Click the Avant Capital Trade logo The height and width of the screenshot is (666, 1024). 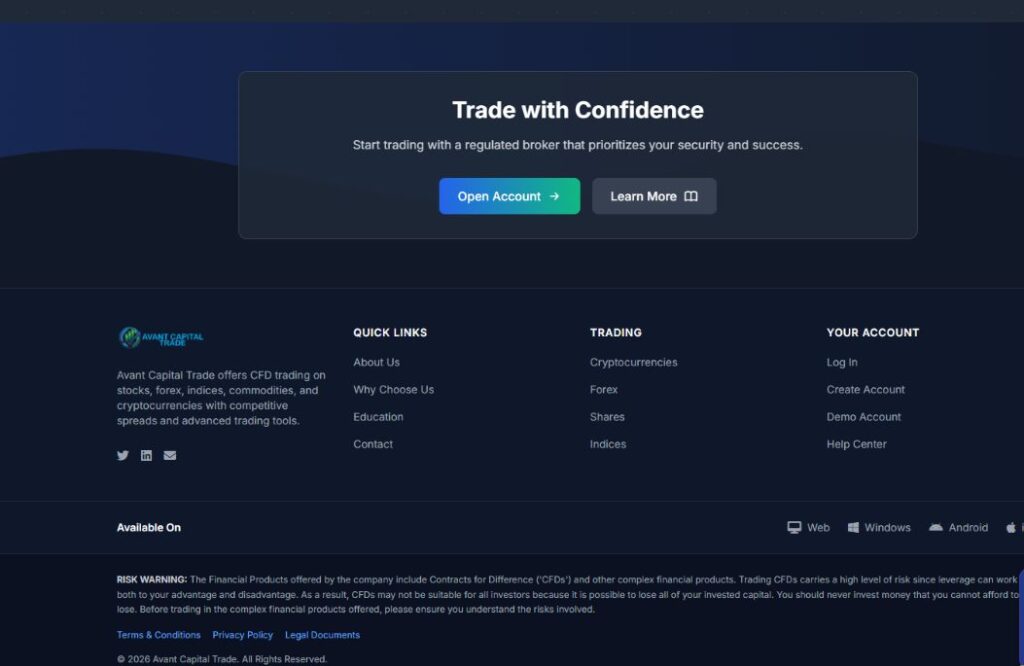(161, 338)
